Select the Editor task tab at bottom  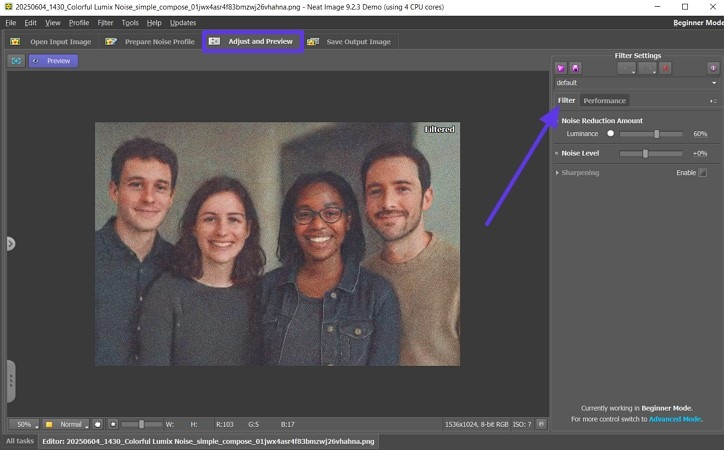click(x=208, y=441)
